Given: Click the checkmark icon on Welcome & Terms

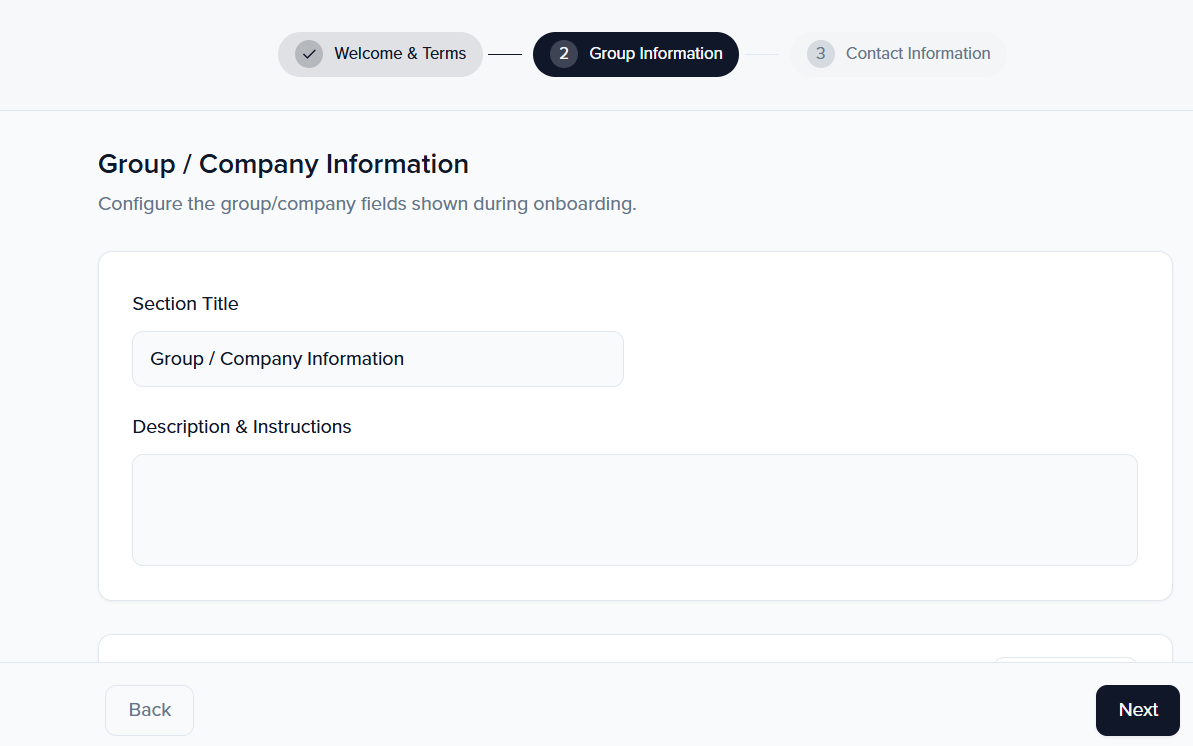Looking at the screenshot, I should [309, 54].
